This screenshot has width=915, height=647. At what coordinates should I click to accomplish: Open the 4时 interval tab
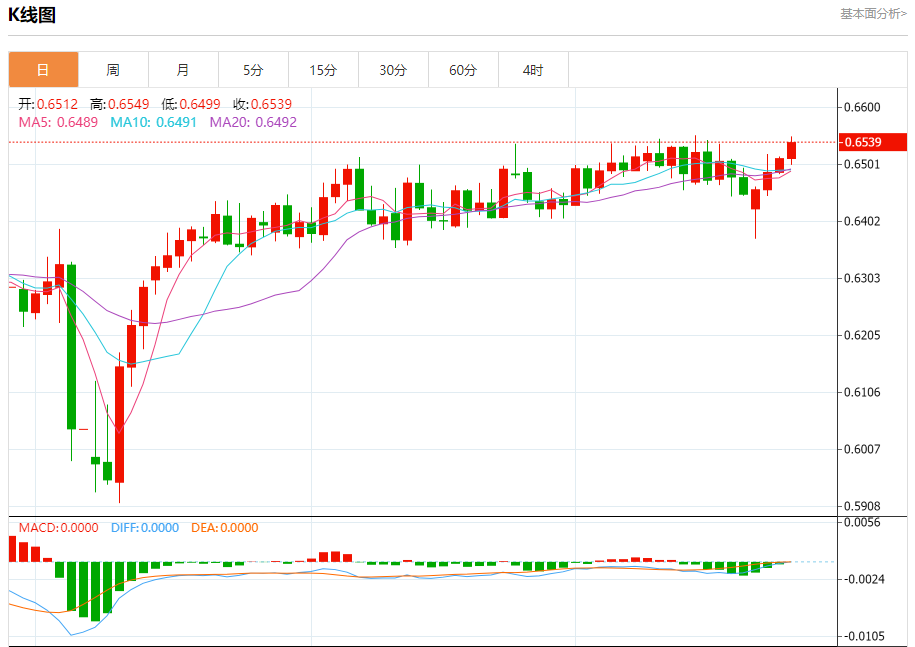point(533,70)
